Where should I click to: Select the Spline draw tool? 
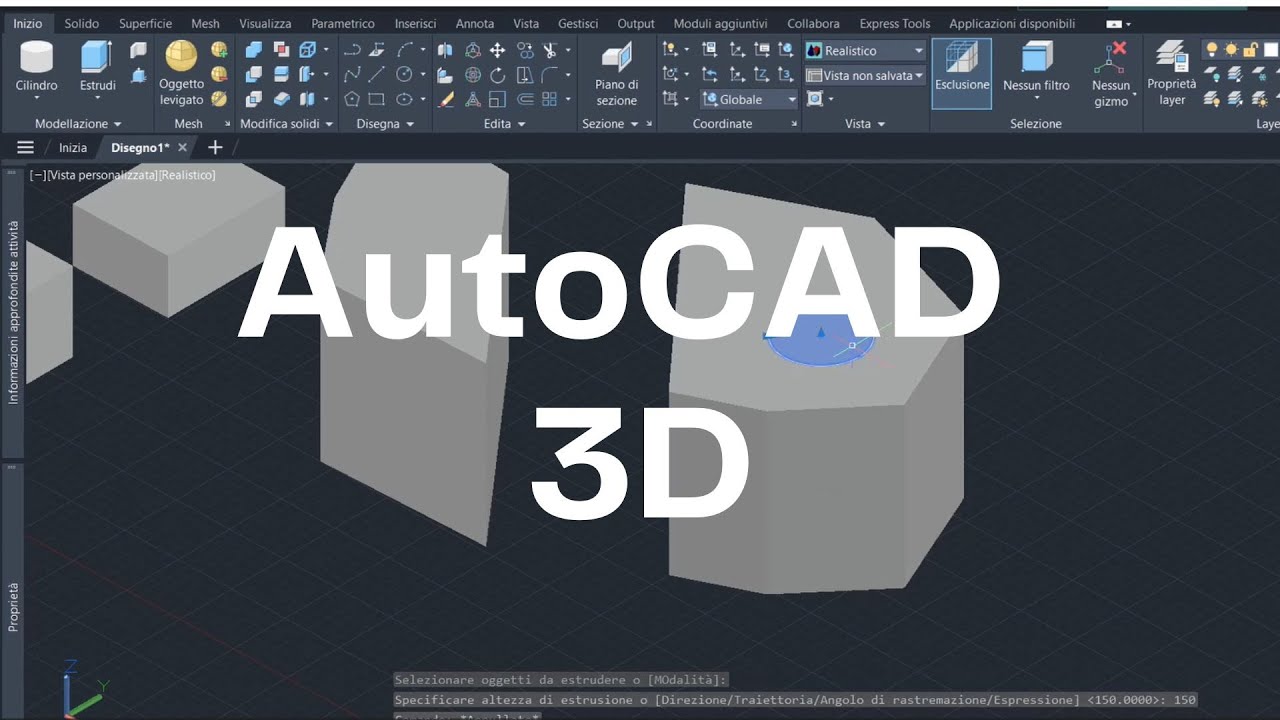[352, 74]
